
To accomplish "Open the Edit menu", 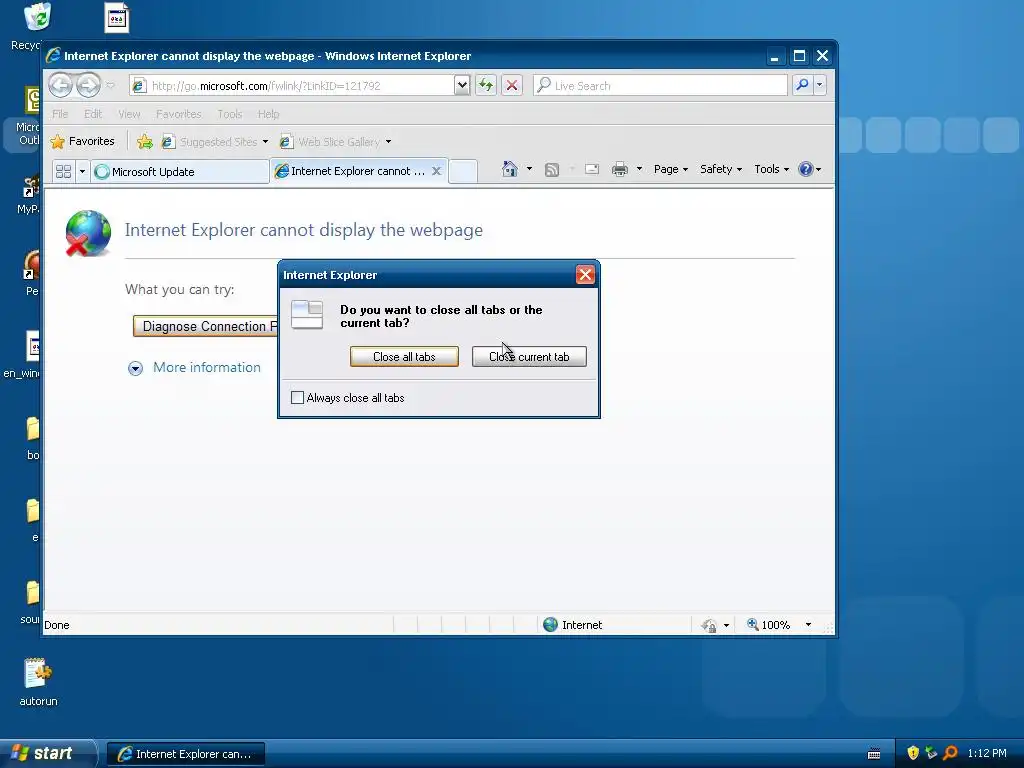I will [93, 114].
